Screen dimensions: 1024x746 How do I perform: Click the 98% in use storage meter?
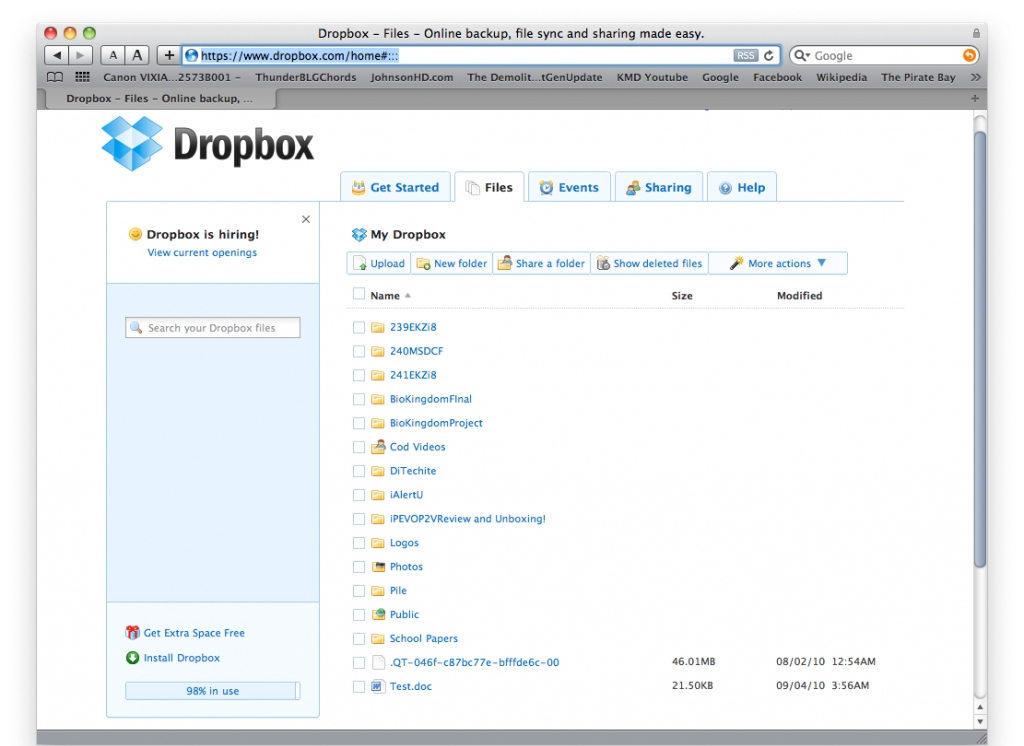pos(212,690)
